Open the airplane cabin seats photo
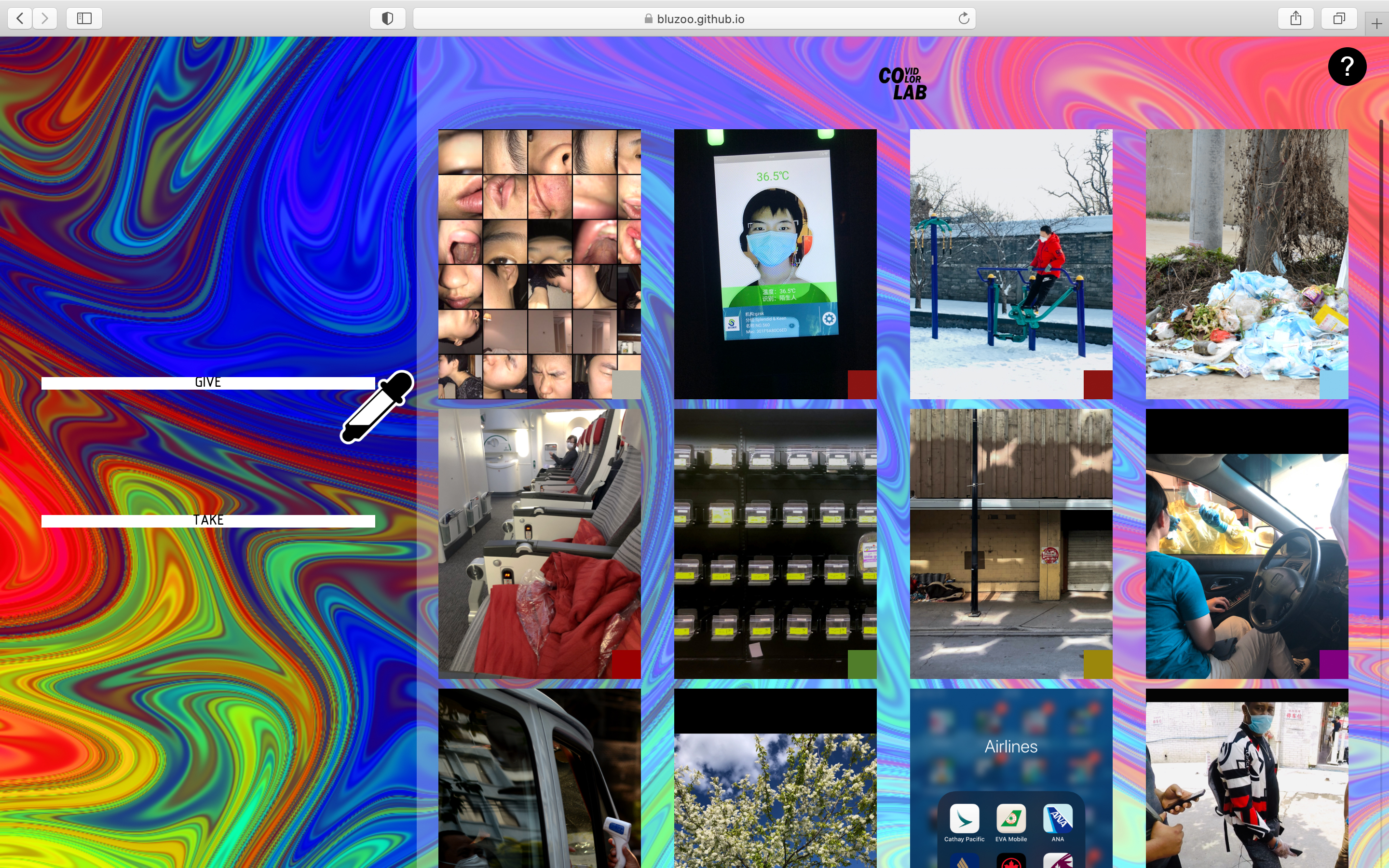 point(540,543)
